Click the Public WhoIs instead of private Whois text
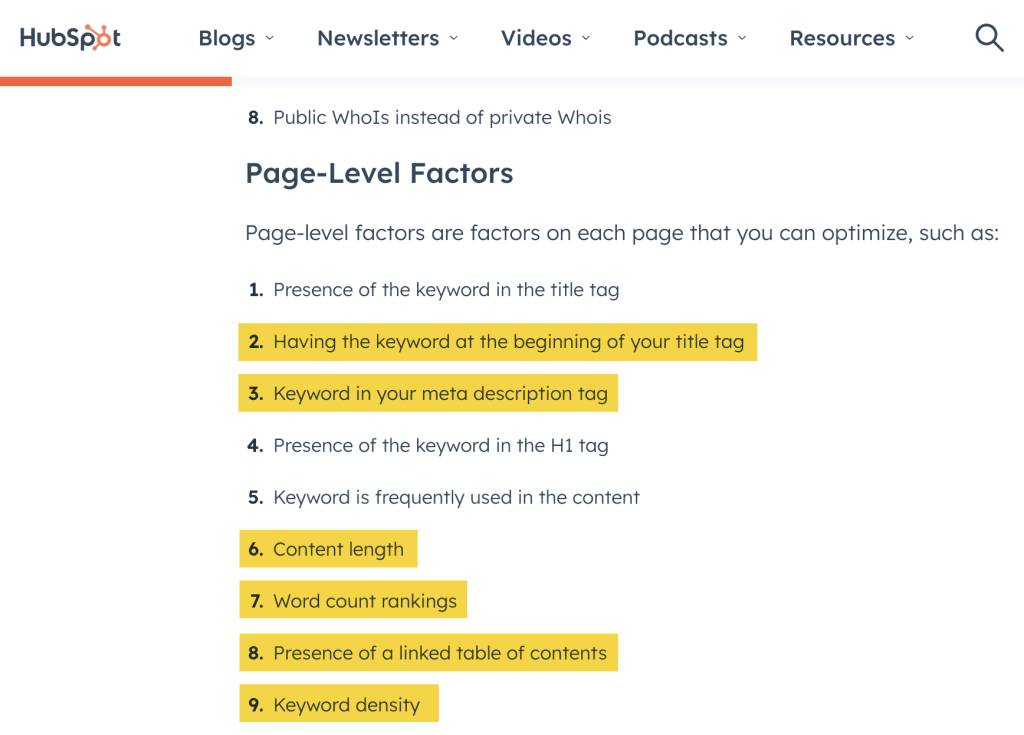1024x735 pixels. click(x=441, y=117)
